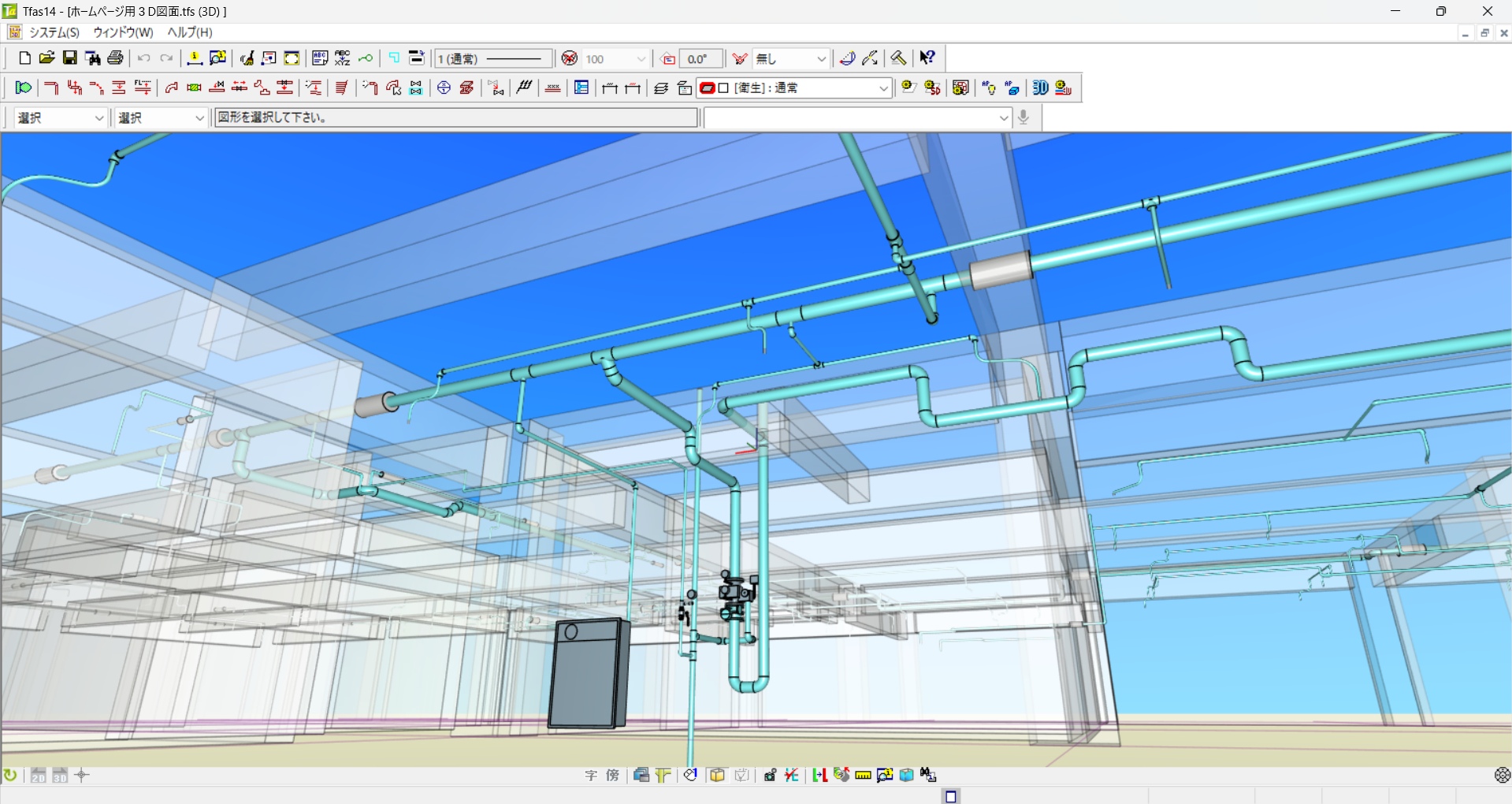
Task: Click inside the 図形を選択して下さい message field
Action: (455, 117)
